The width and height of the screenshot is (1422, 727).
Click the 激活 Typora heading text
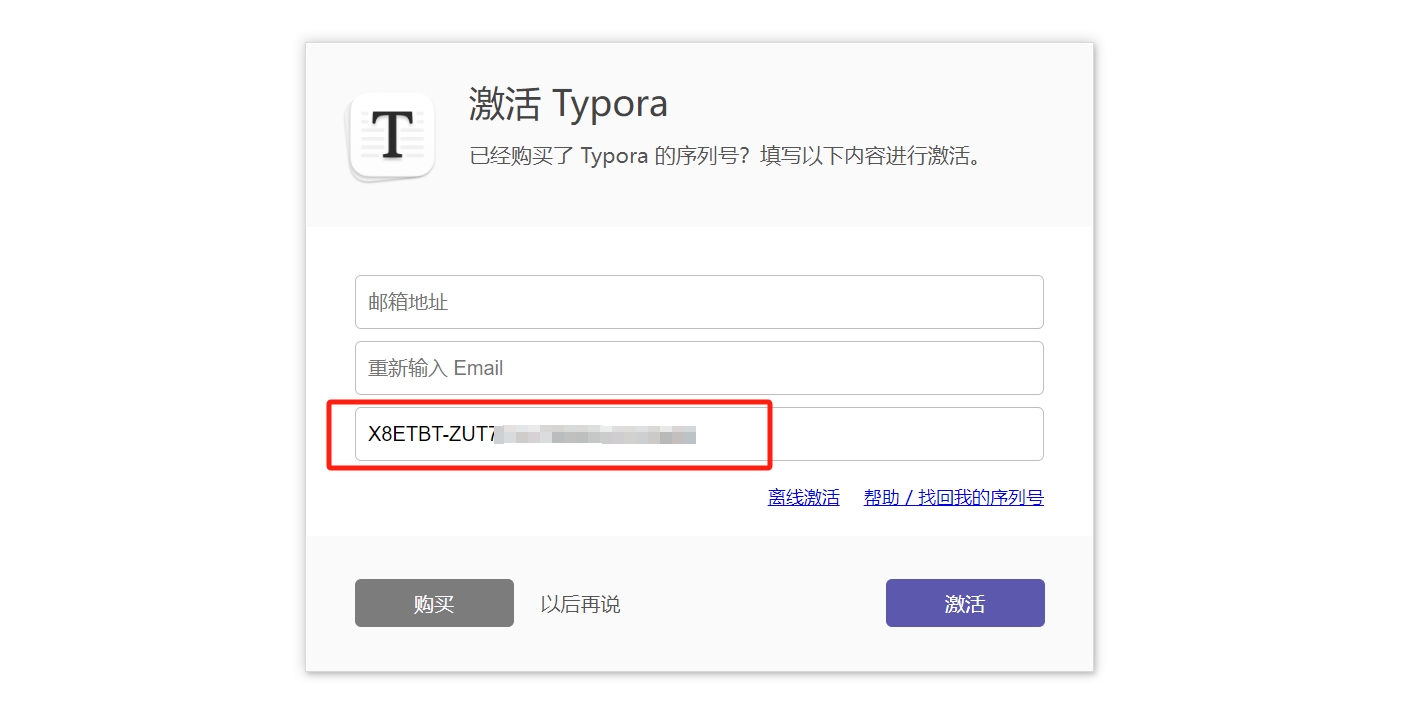pos(568,104)
